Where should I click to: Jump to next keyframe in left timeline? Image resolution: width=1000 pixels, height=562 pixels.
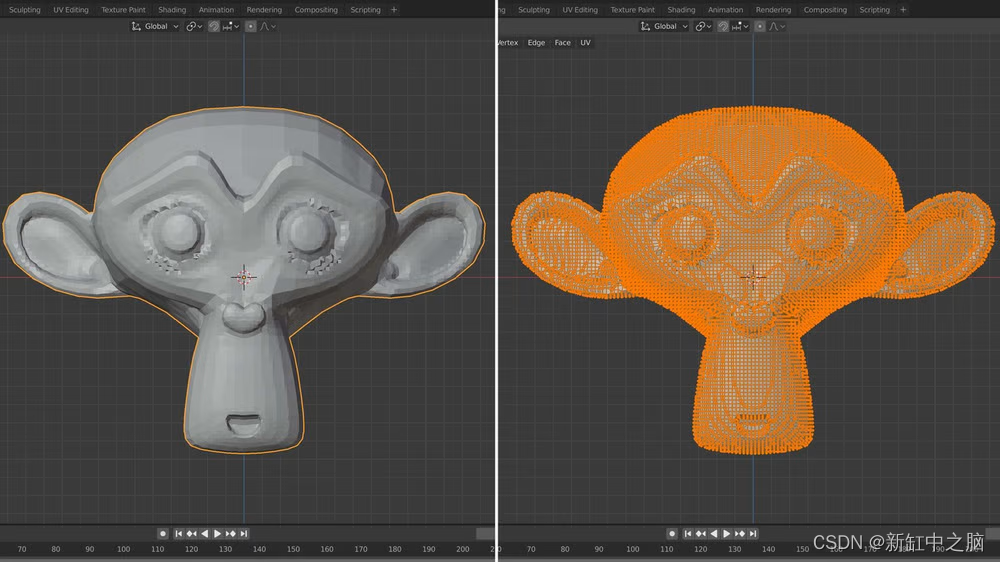click(x=230, y=533)
